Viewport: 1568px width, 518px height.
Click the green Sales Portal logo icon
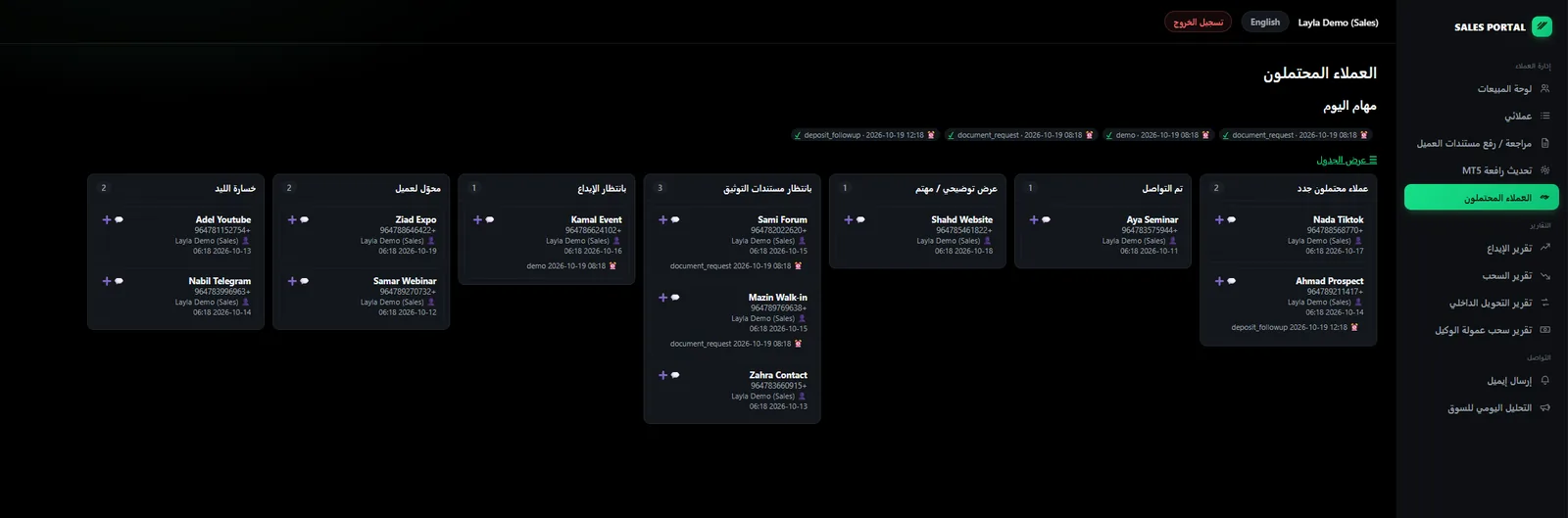[x=1542, y=26]
